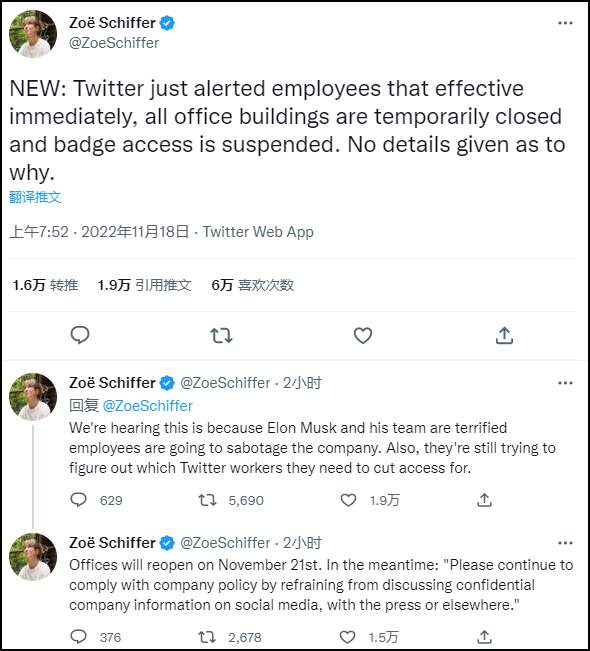Image resolution: width=590 pixels, height=651 pixels.
Task: Click the 翻译推文 translate tweet link
Action: click(x=35, y=197)
